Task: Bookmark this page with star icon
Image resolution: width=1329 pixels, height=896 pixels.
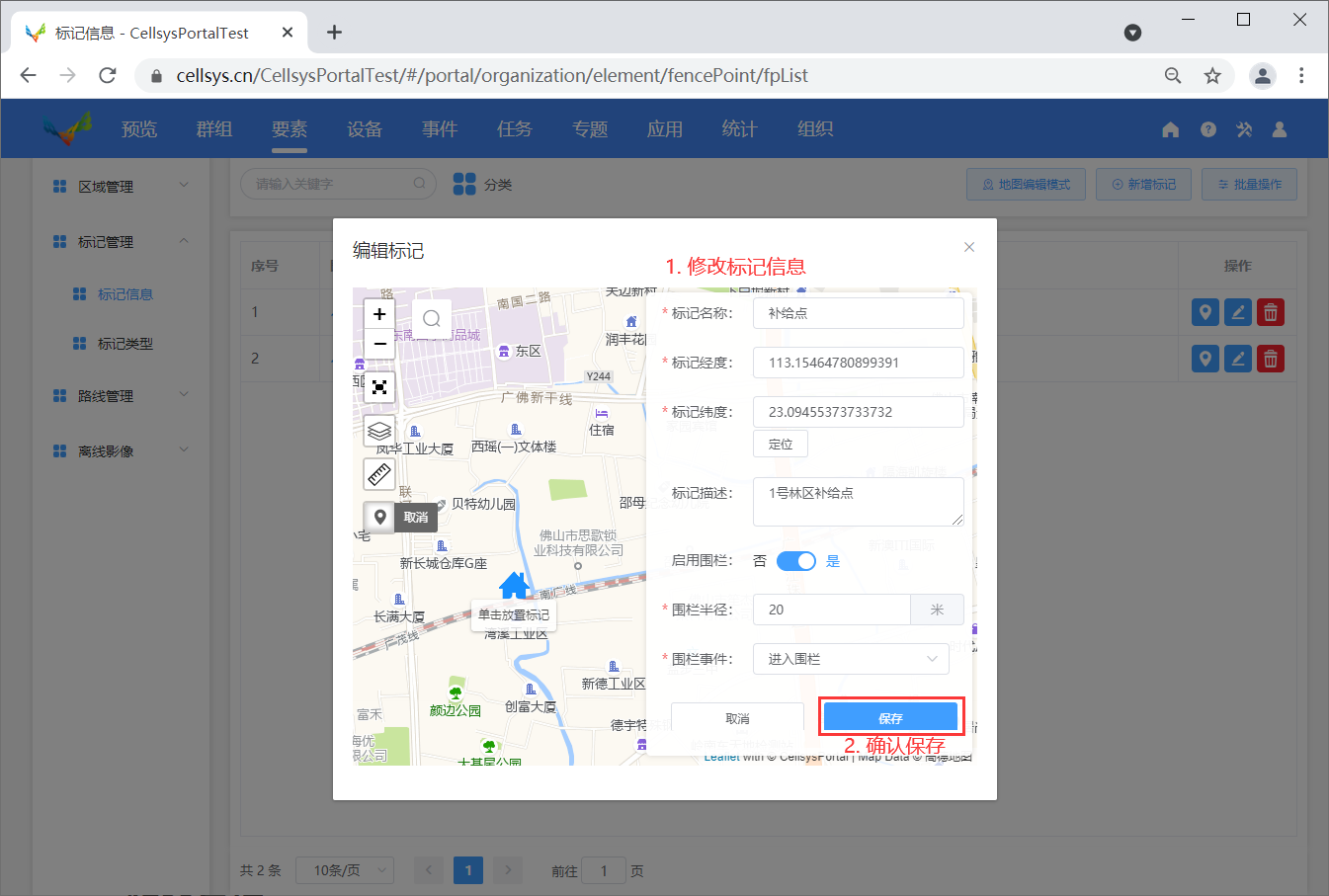Action: [x=1212, y=76]
